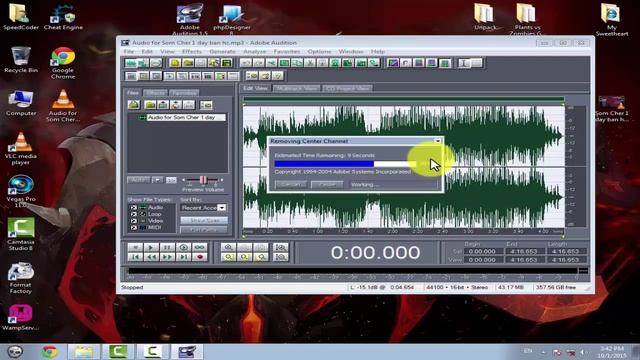Switch to the Effects tab in organizer panel

pyautogui.click(x=156, y=93)
